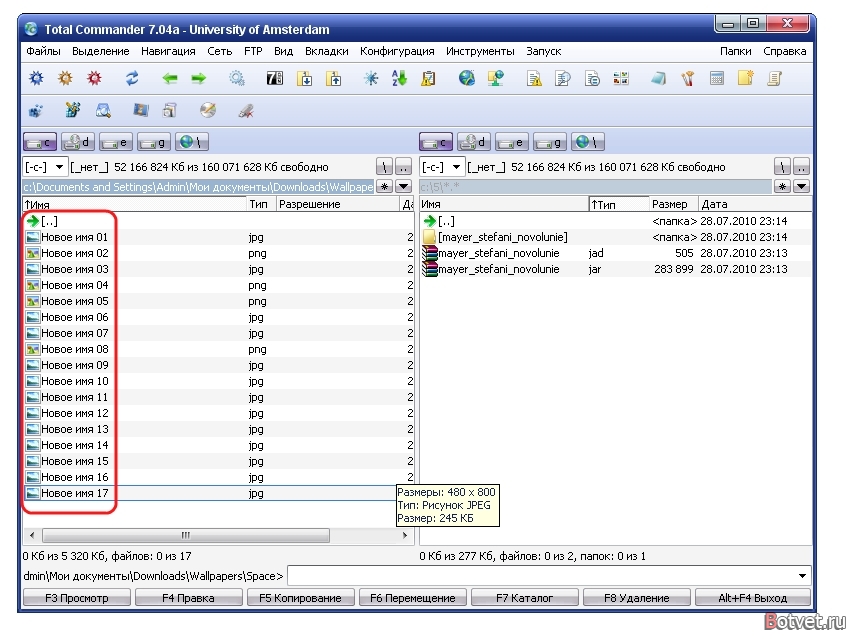The image size is (854, 639).
Task: Go back with the green left arrow
Action: coord(170,78)
